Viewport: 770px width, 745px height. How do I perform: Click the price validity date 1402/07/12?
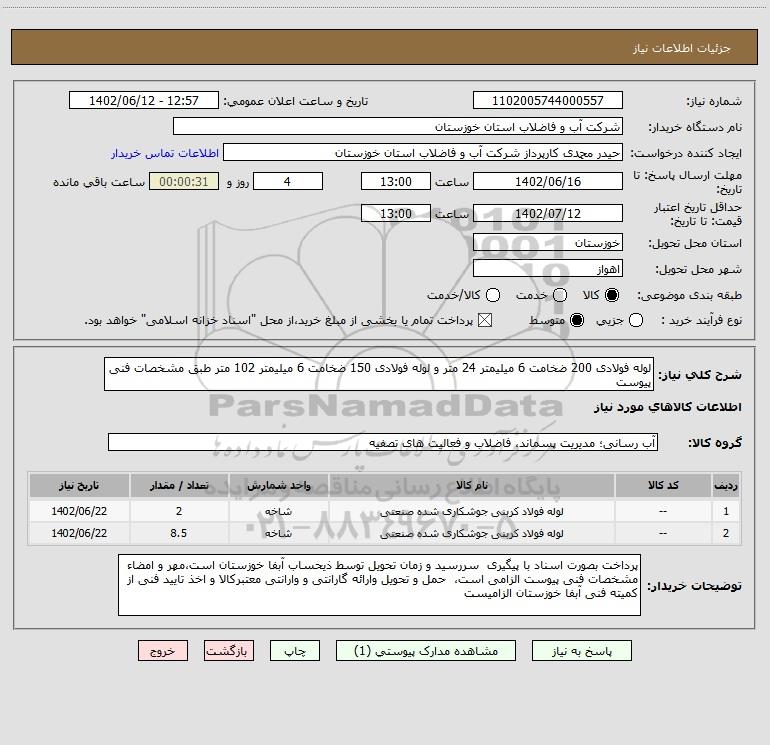(x=548, y=213)
